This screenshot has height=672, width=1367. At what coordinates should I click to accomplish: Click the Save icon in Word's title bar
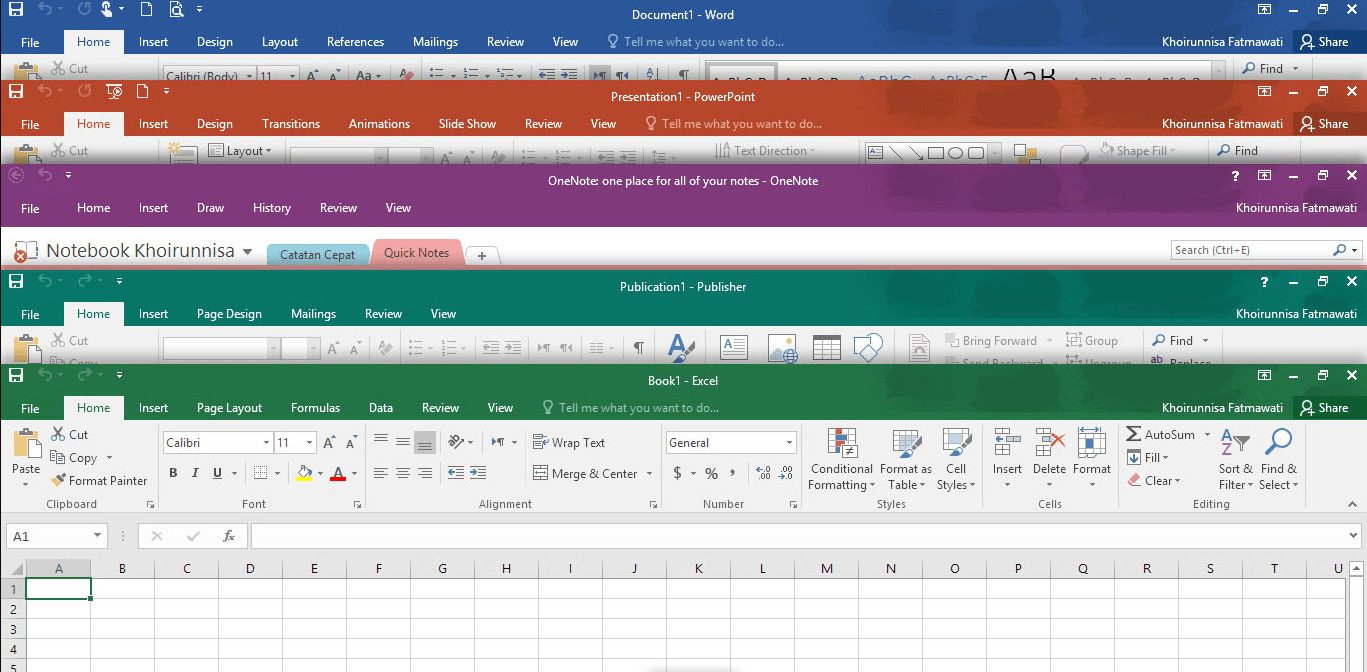[x=16, y=9]
